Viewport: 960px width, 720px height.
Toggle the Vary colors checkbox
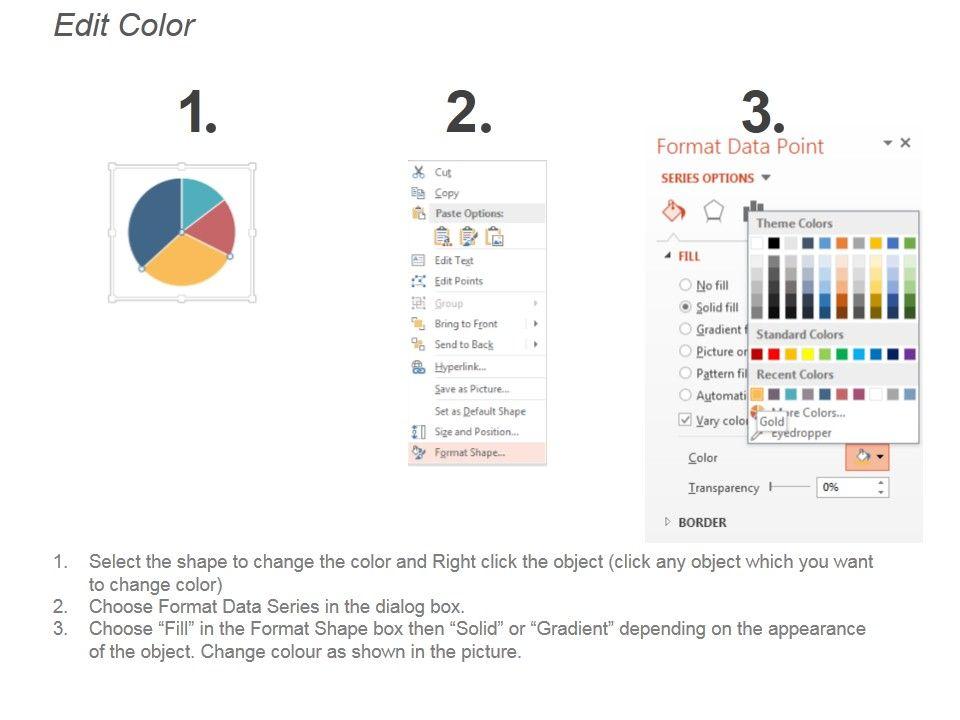point(685,420)
